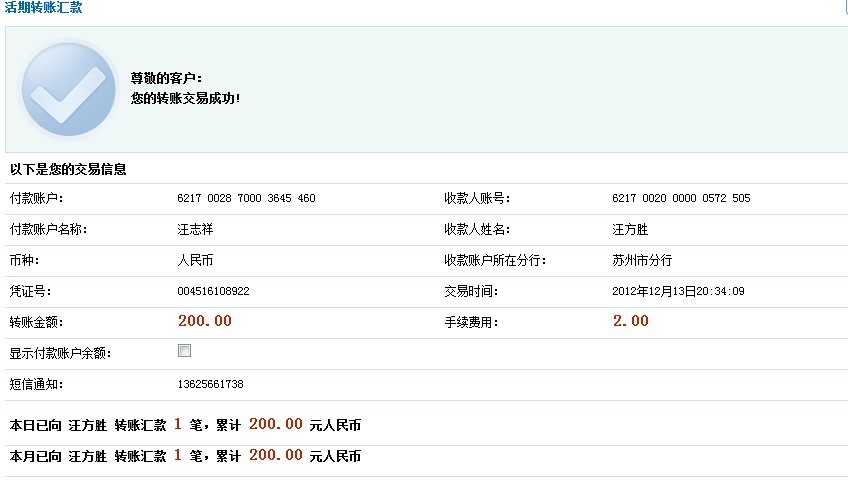848x480 pixels.
Task: Click the transaction time 2012年12月13日20:34:09
Action: coord(678,292)
